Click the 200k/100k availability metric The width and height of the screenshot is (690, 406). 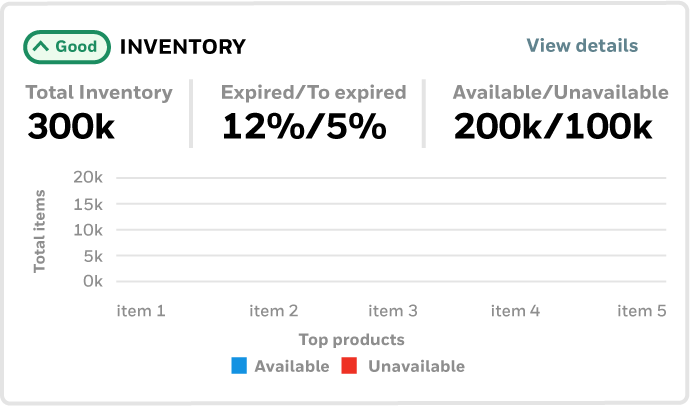click(x=553, y=127)
